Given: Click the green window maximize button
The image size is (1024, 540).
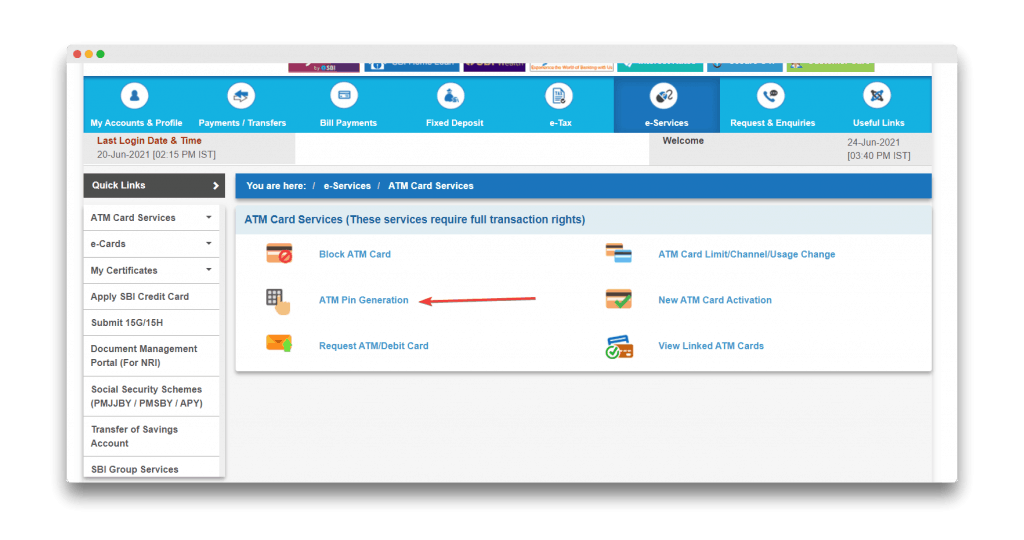Looking at the screenshot, I should pyautogui.click(x=101, y=54).
